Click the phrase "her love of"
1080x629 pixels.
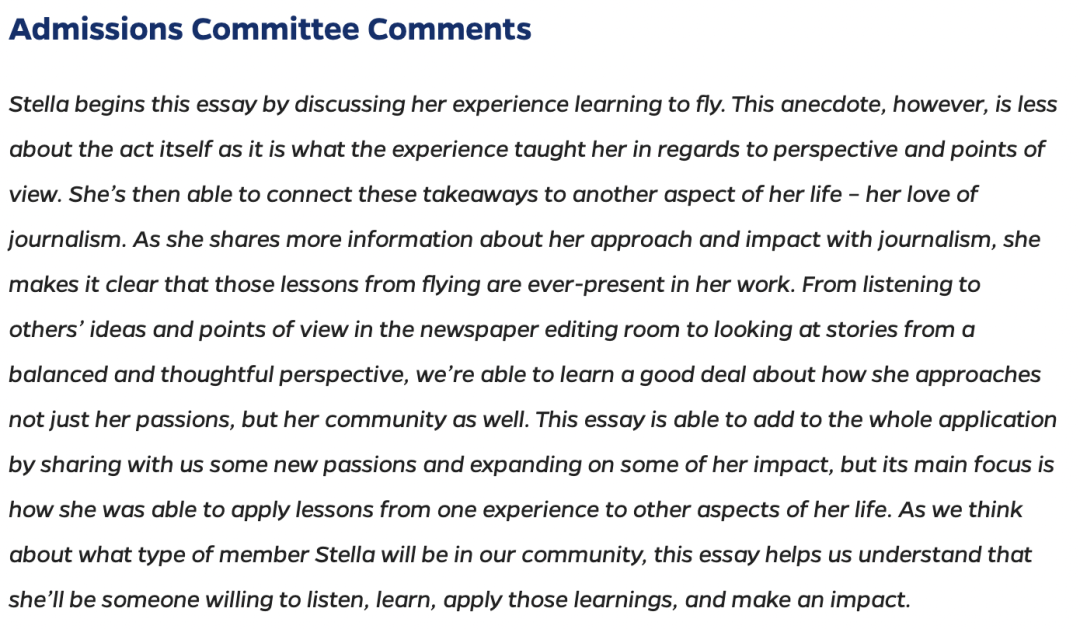922,194
